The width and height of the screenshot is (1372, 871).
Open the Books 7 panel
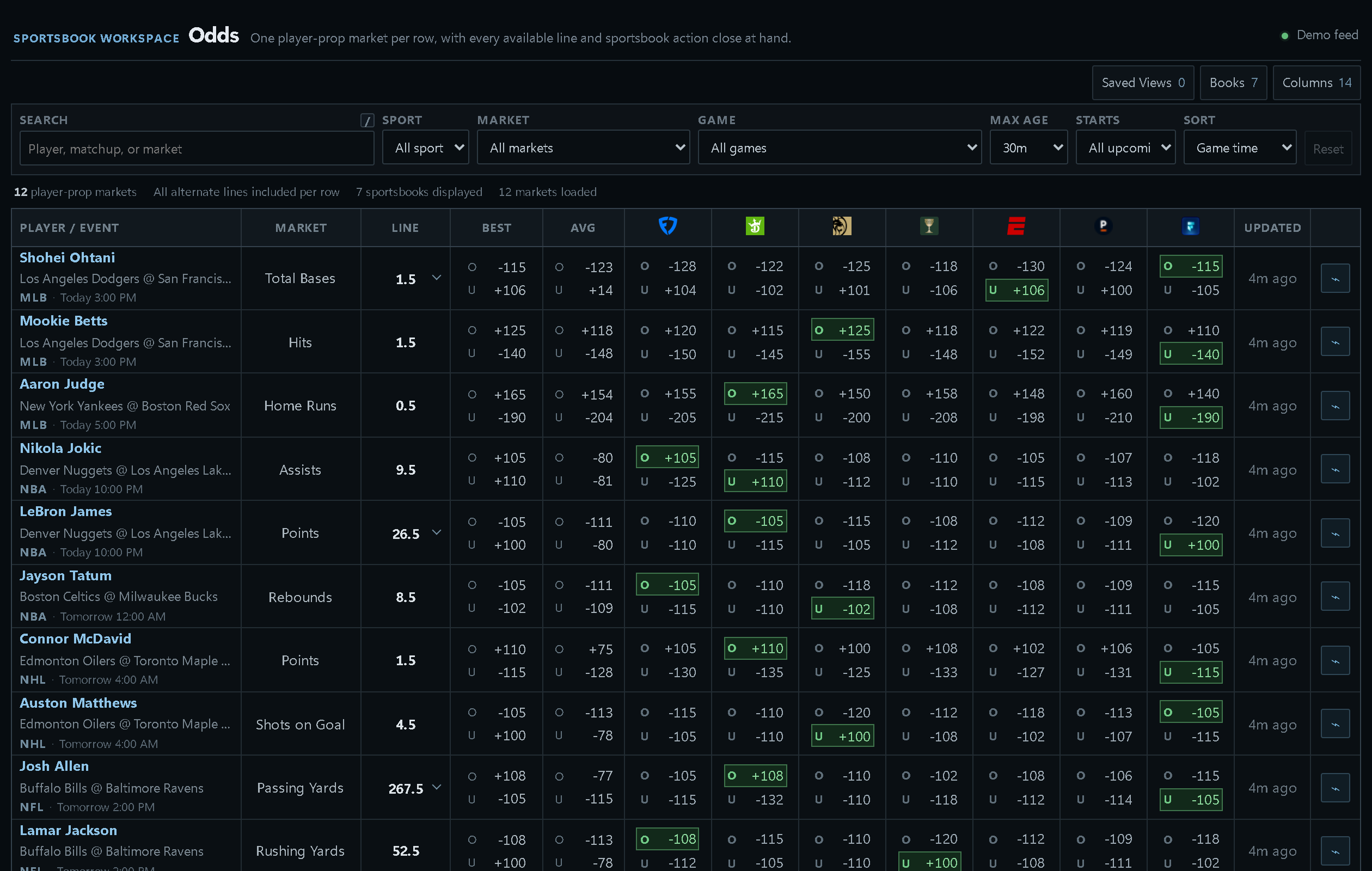pos(1233,83)
